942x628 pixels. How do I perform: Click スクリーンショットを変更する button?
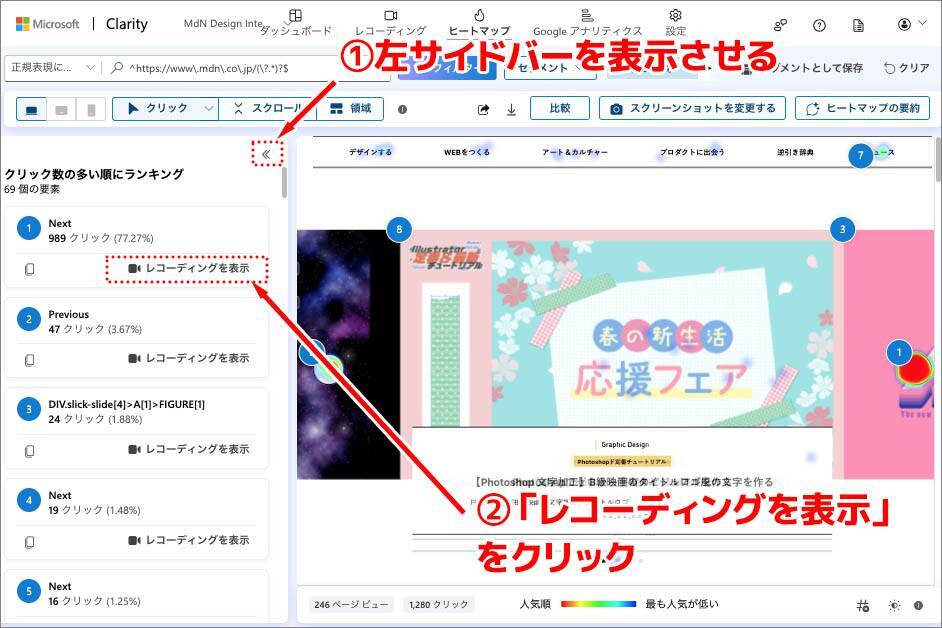pyautogui.click(x=692, y=108)
